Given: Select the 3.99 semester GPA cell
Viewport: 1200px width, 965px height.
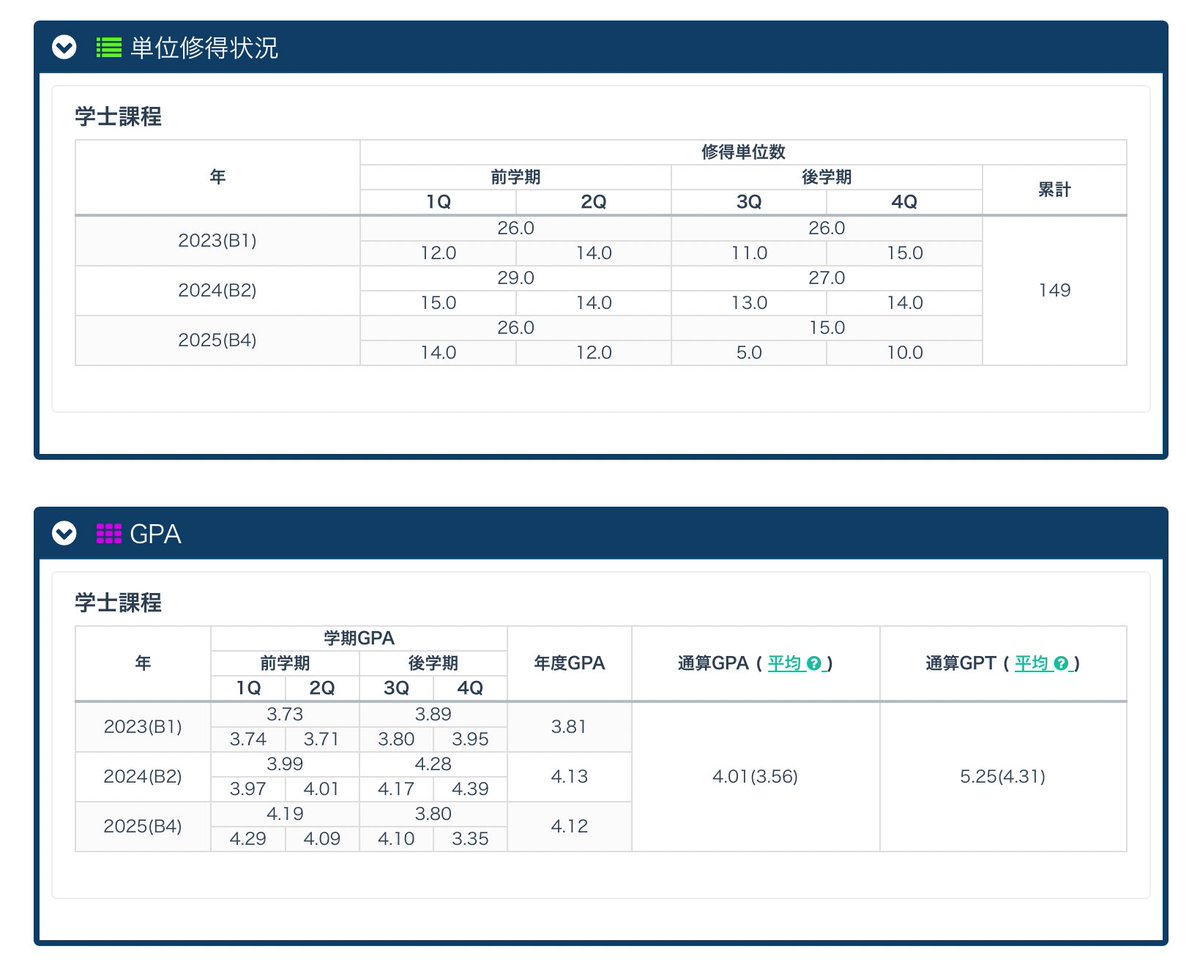Looking at the screenshot, I should pos(285,764).
